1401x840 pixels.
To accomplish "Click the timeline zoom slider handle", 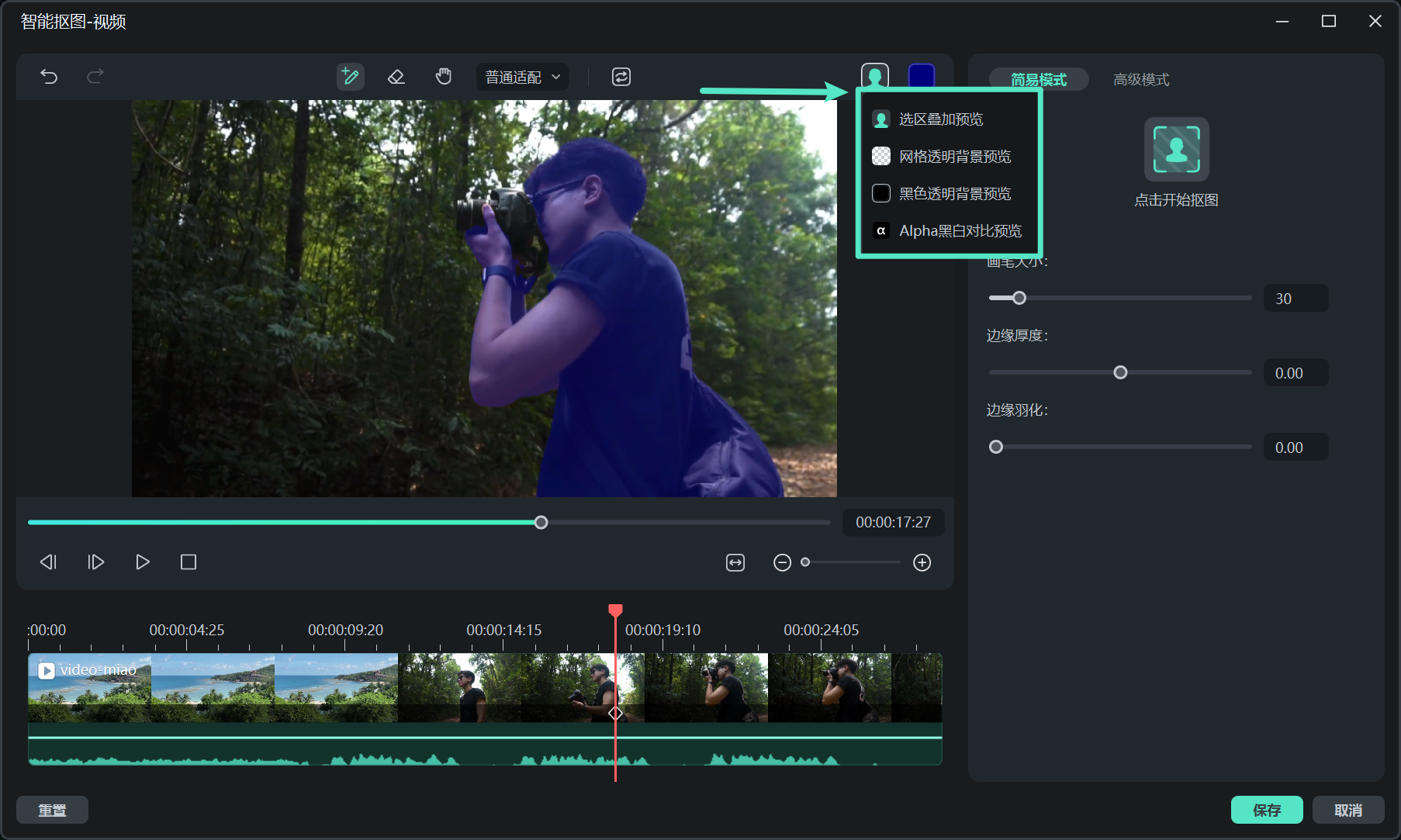I will 805,562.
